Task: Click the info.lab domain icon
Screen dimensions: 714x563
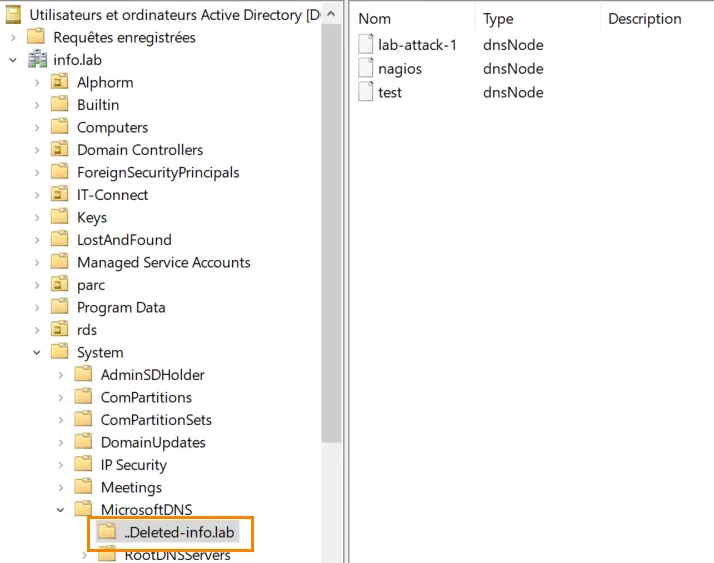Action: [38, 60]
